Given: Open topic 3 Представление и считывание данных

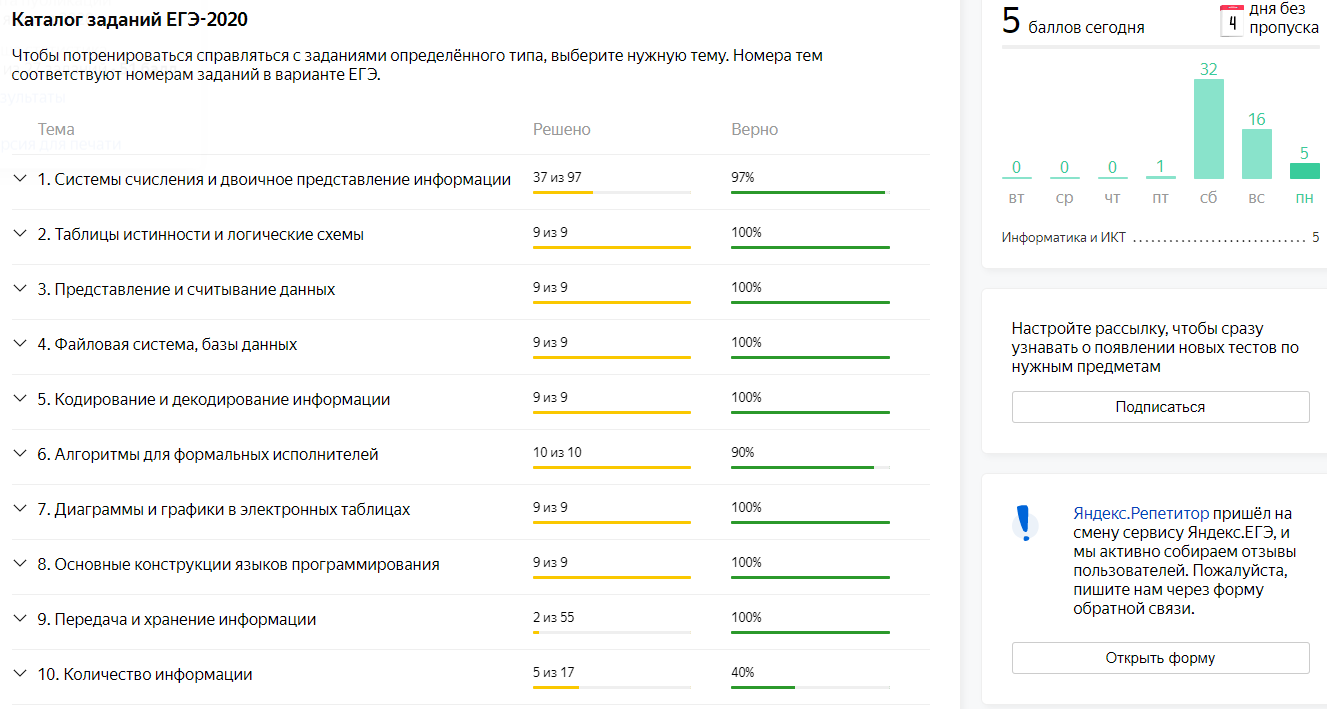Looking at the screenshot, I should click(x=194, y=289).
